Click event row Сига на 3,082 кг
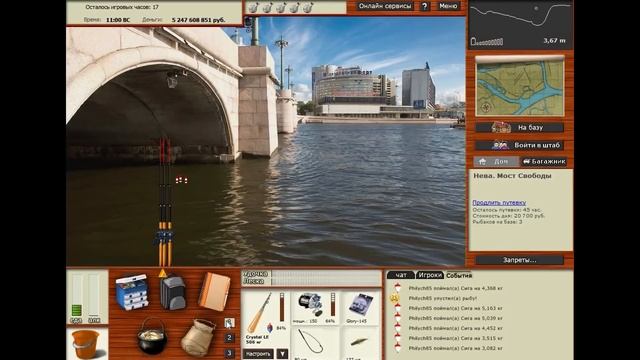This screenshot has height=360, width=640. click(x=456, y=348)
